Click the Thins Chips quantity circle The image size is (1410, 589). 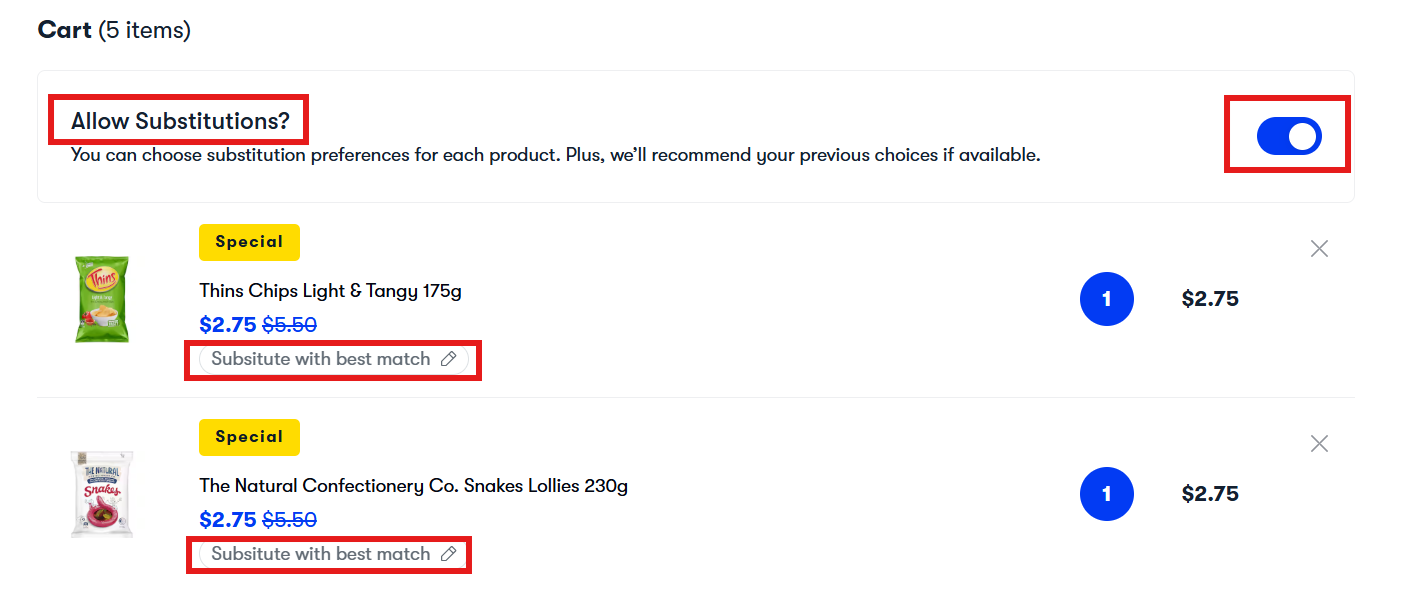click(x=1106, y=299)
